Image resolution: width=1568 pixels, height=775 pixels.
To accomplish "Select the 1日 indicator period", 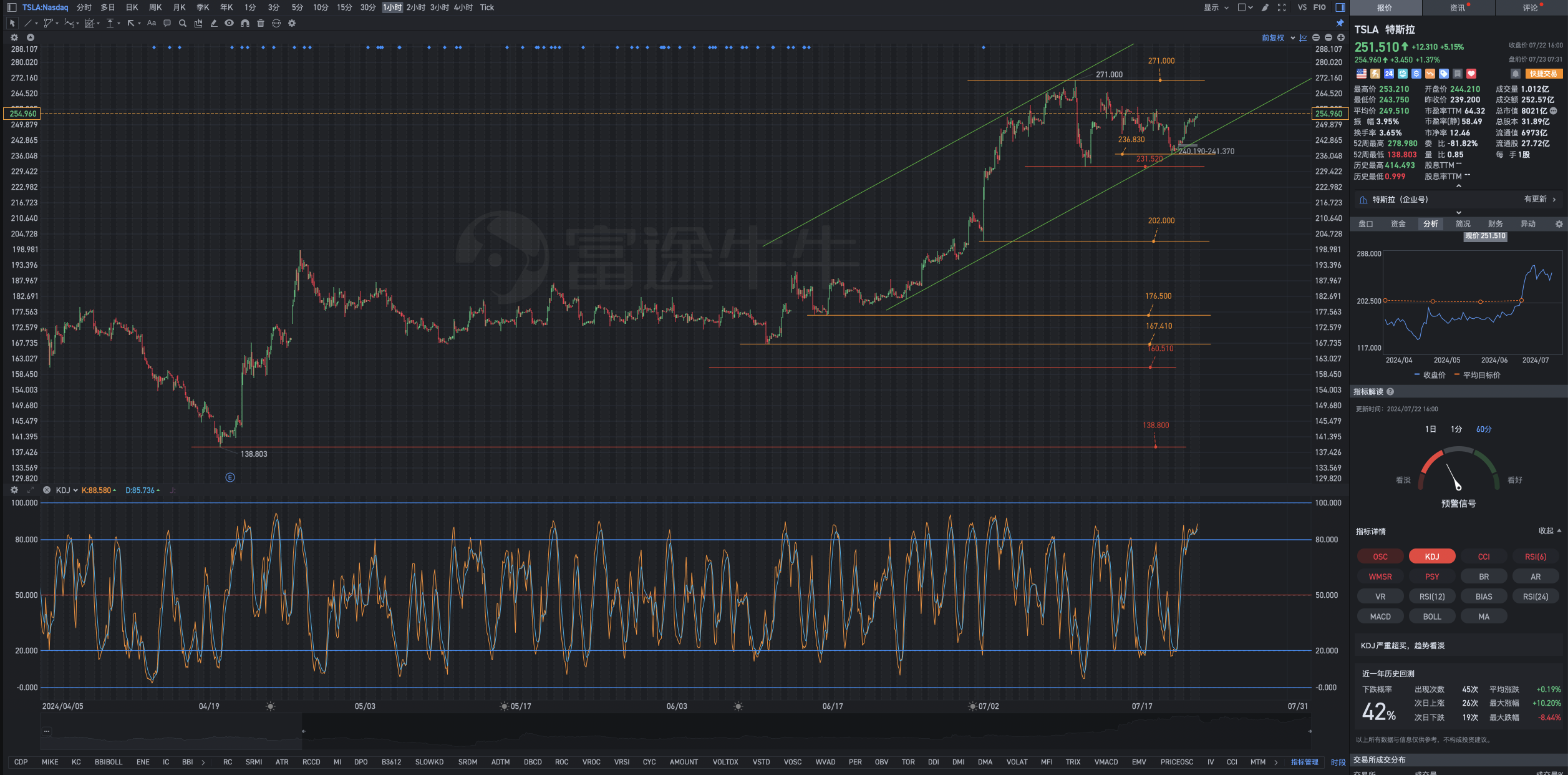I will click(1431, 429).
